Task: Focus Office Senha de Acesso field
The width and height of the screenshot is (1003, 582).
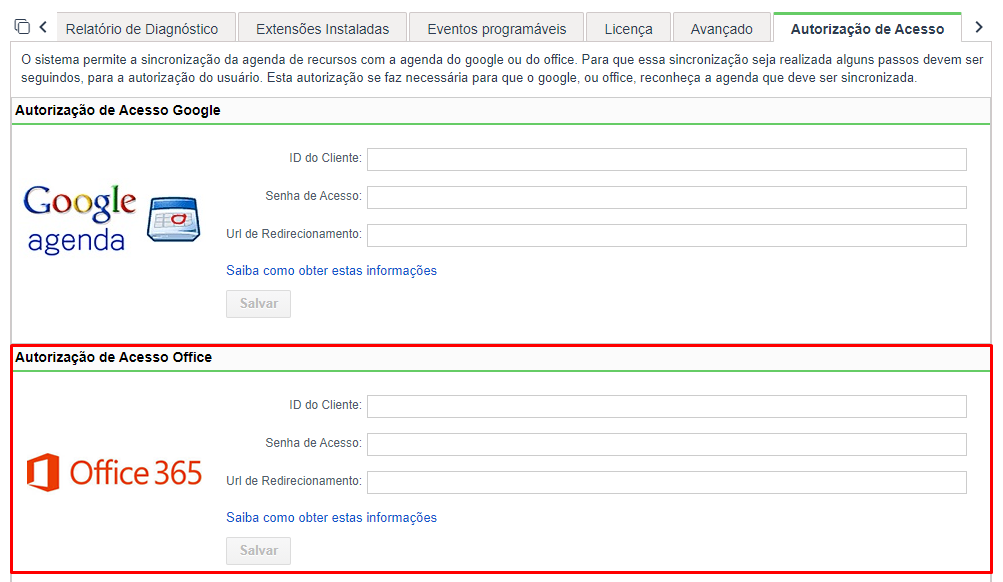Action: pos(667,444)
